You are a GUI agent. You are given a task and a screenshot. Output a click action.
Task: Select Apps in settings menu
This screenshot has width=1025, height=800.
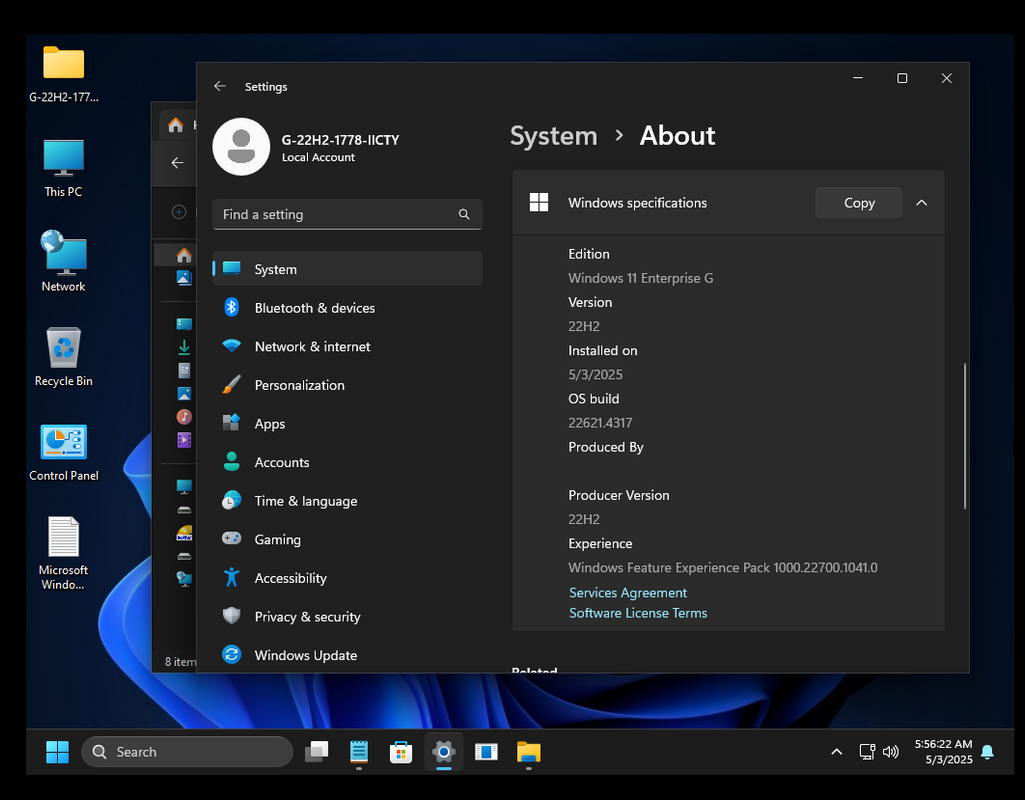coord(269,424)
